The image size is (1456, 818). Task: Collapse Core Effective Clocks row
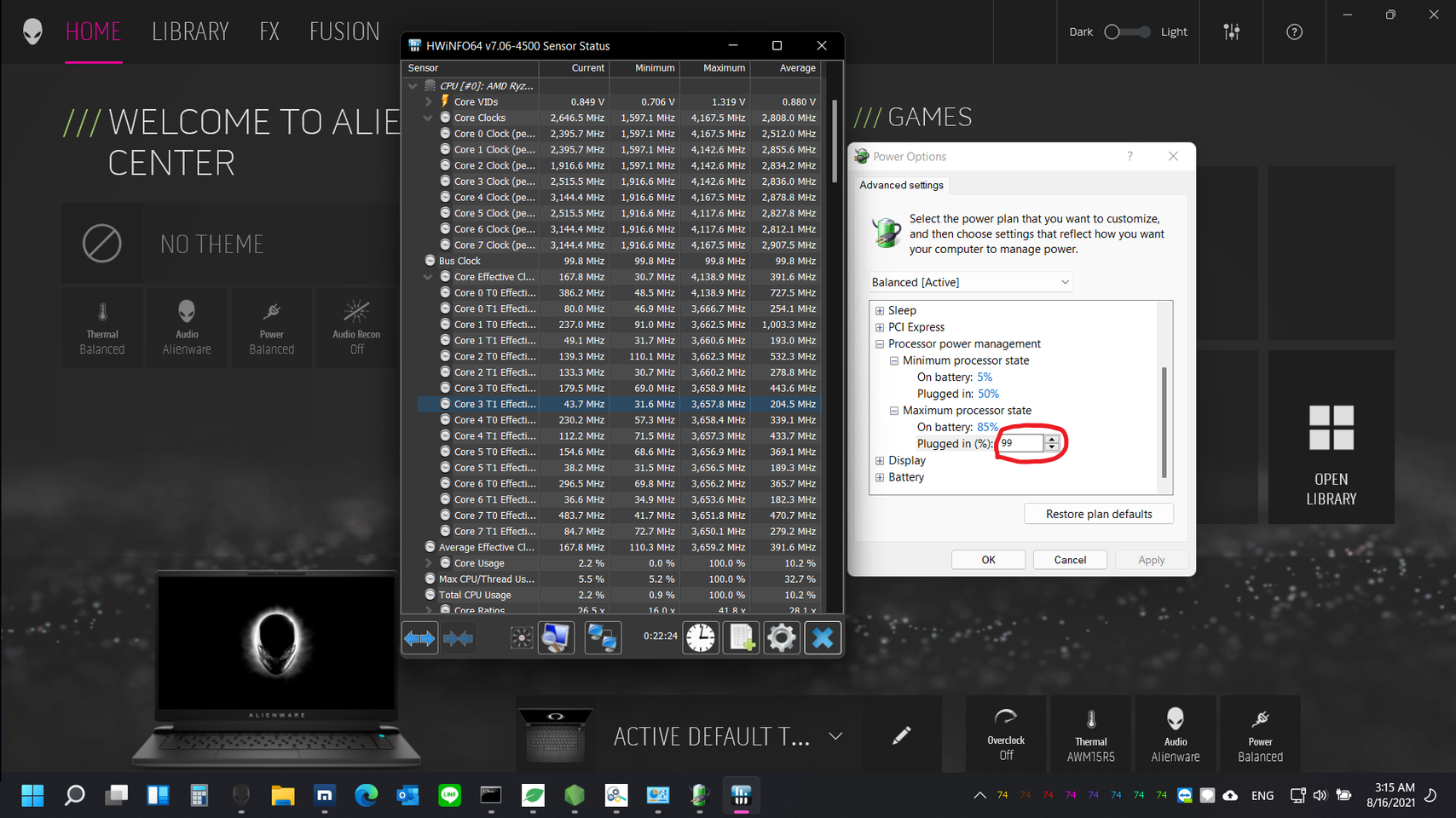click(429, 277)
